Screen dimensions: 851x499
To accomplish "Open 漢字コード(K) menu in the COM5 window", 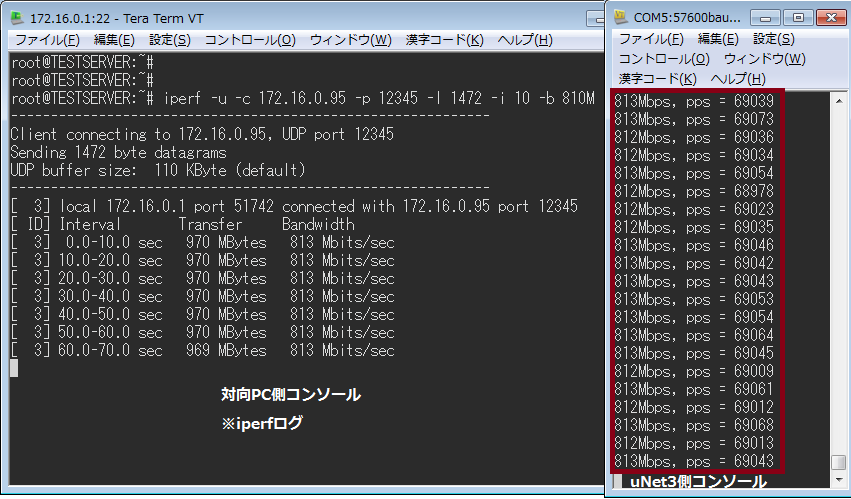I will (x=657, y=78).
